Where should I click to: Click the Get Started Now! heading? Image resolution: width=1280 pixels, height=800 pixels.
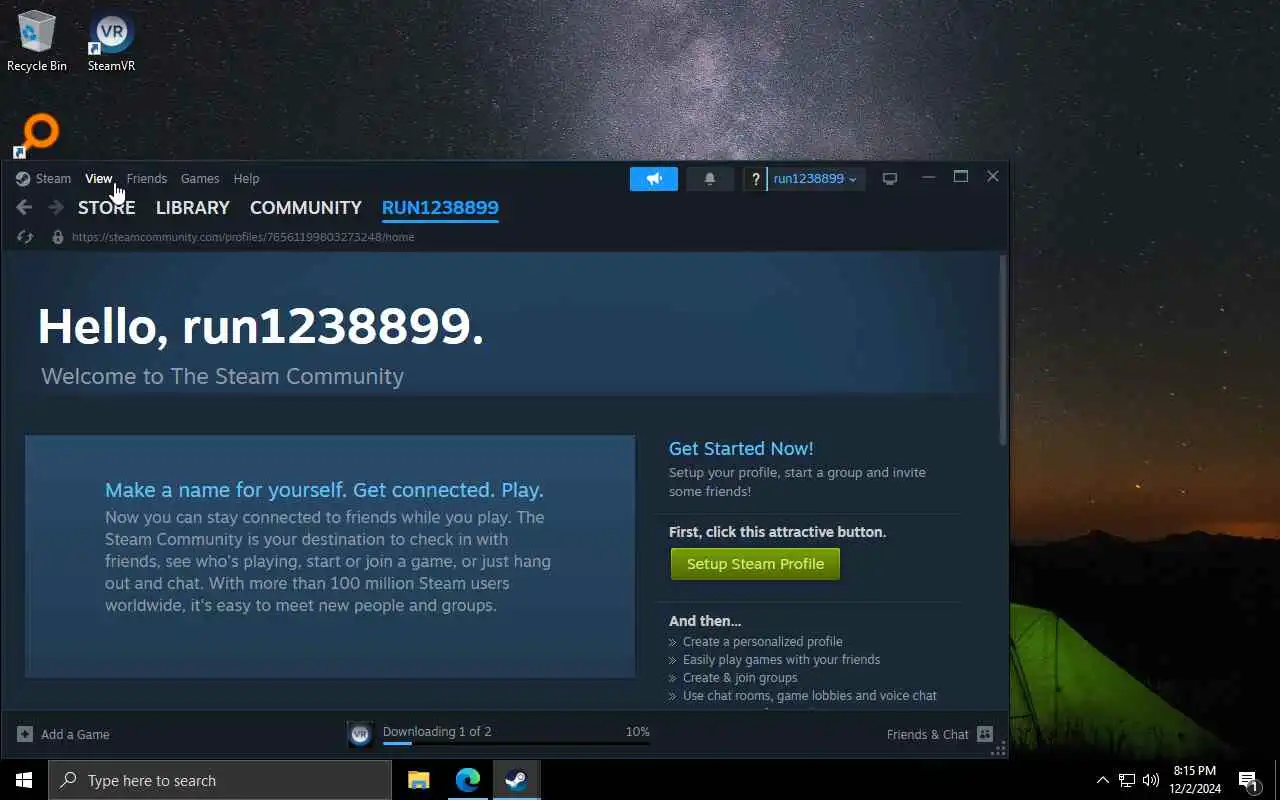(741, 449)
